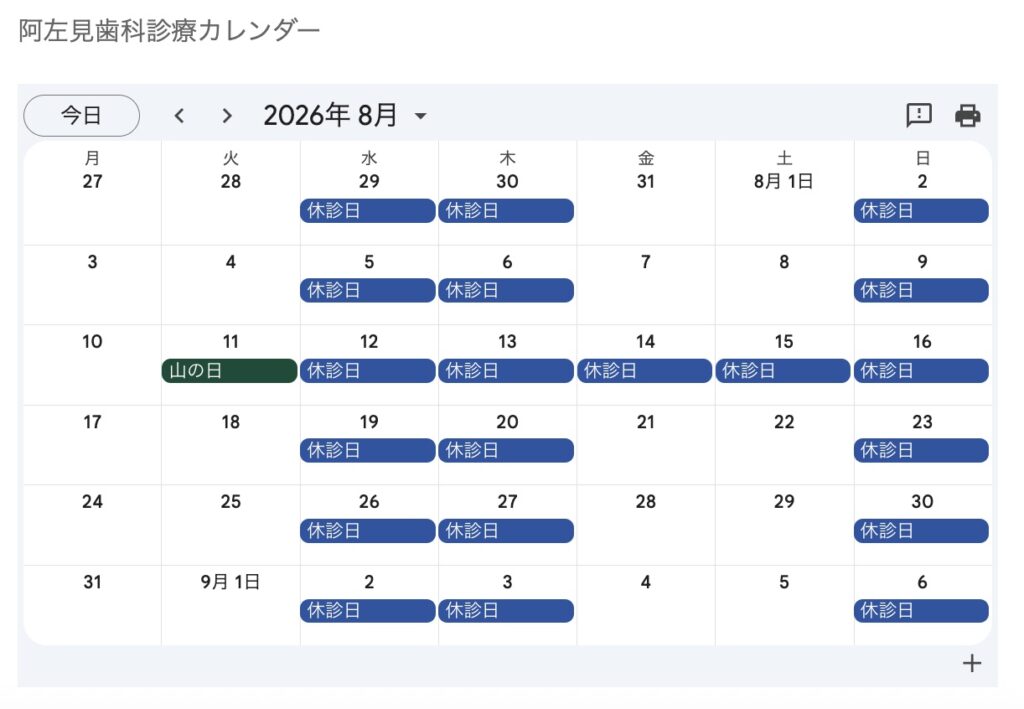Viewport: 1024px width, 709px height.
Task: Open the feedback report icon
Action: click(x=919, y=116)
